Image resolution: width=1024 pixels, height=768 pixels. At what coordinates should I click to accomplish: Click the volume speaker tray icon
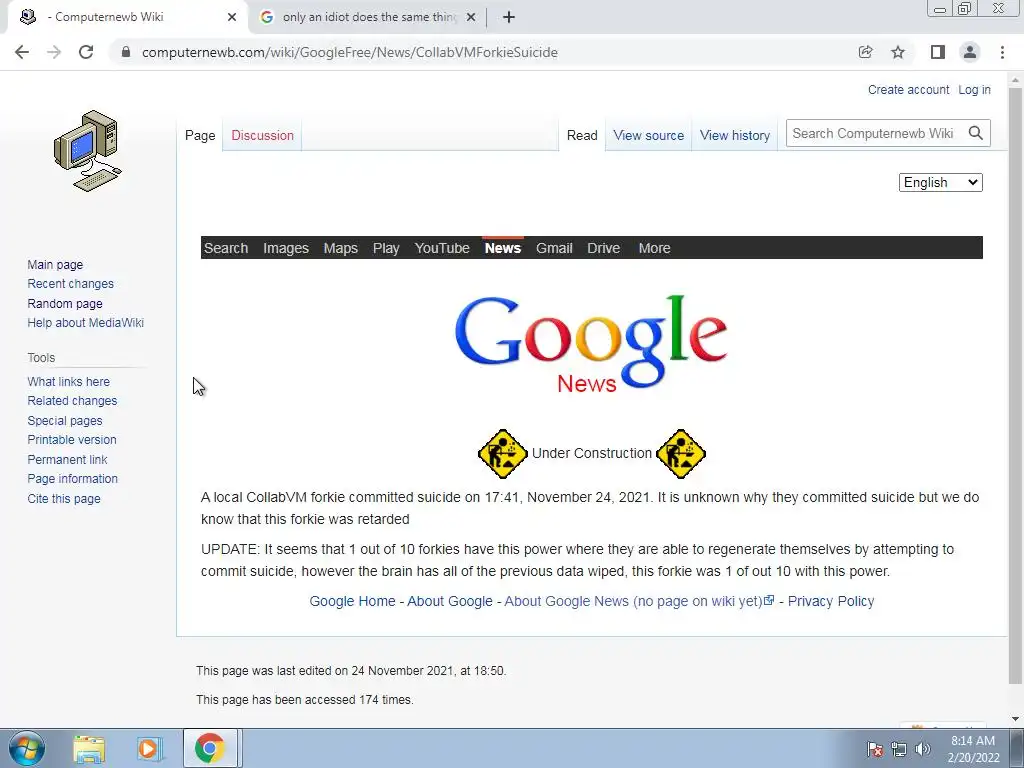(x=922, y=749)
